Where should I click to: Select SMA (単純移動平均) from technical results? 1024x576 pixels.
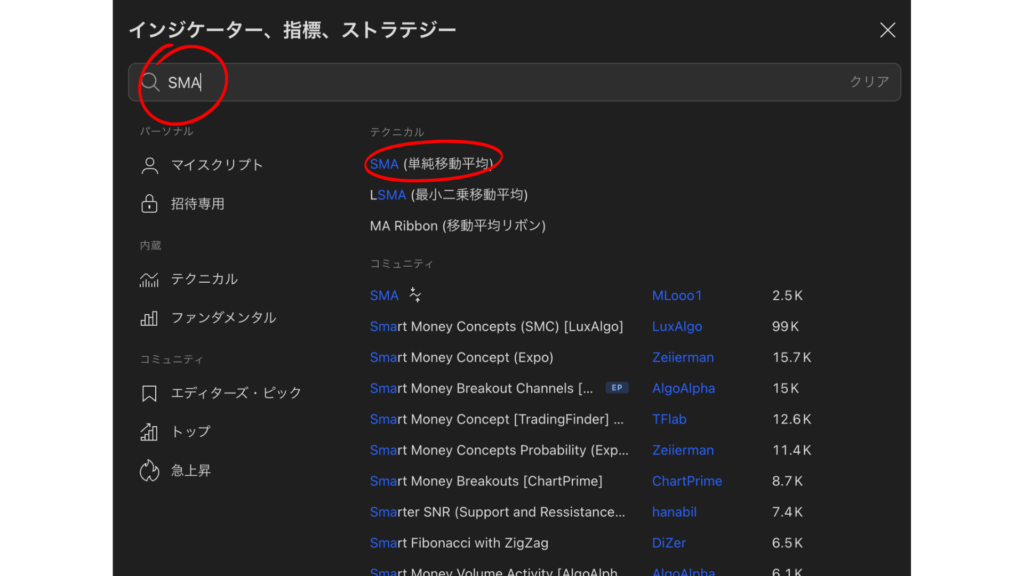pyautogui.click(x=431, y=164)
